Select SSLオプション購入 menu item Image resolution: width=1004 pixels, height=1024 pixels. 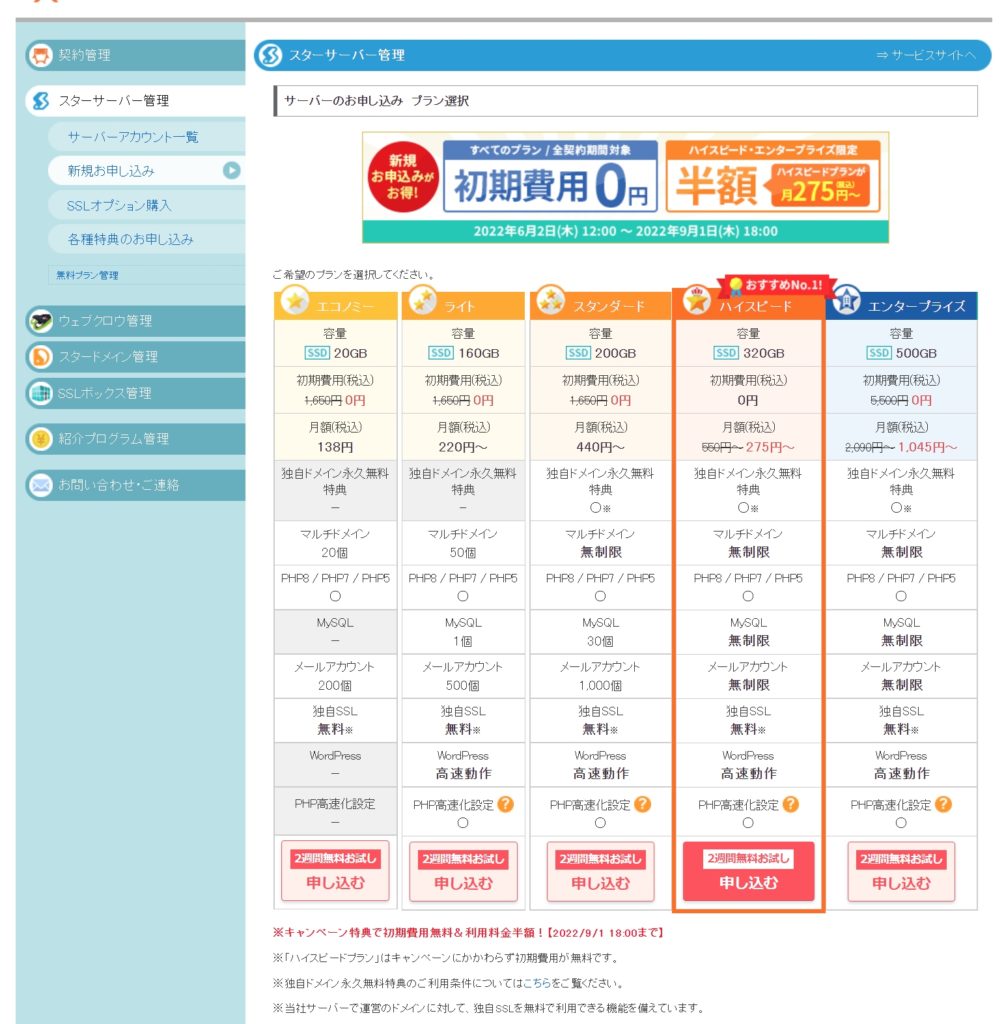pos(119,205)
